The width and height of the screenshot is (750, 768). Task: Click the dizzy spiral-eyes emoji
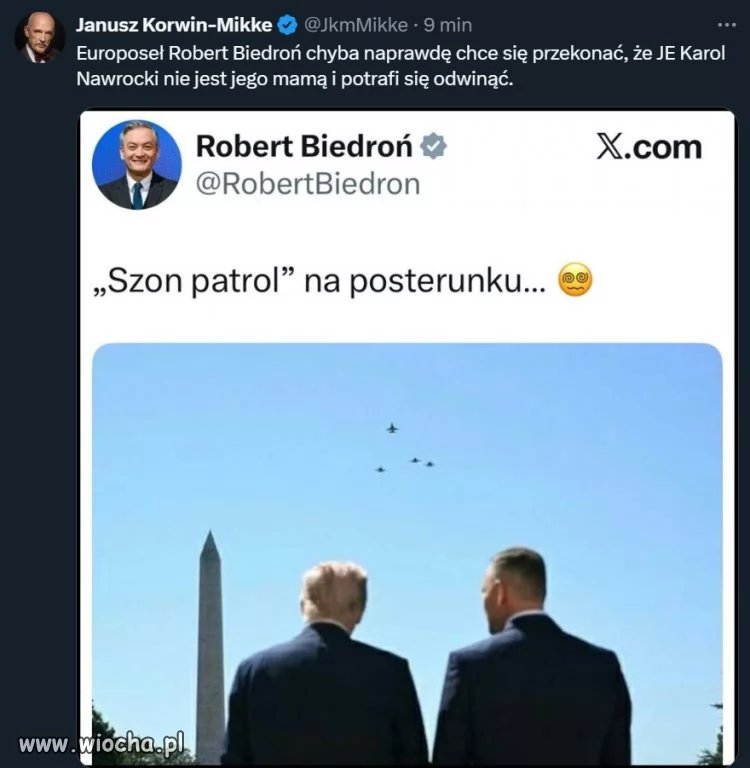tap(575, 281)
